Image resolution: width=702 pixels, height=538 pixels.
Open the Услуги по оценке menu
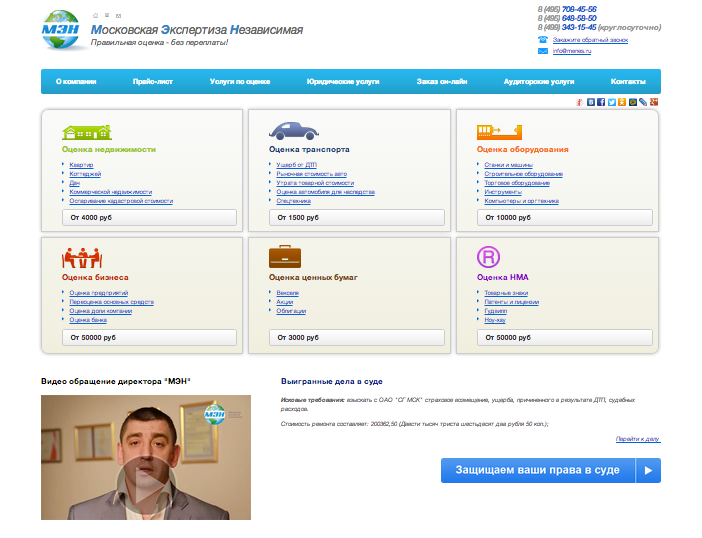click(240, 81)
